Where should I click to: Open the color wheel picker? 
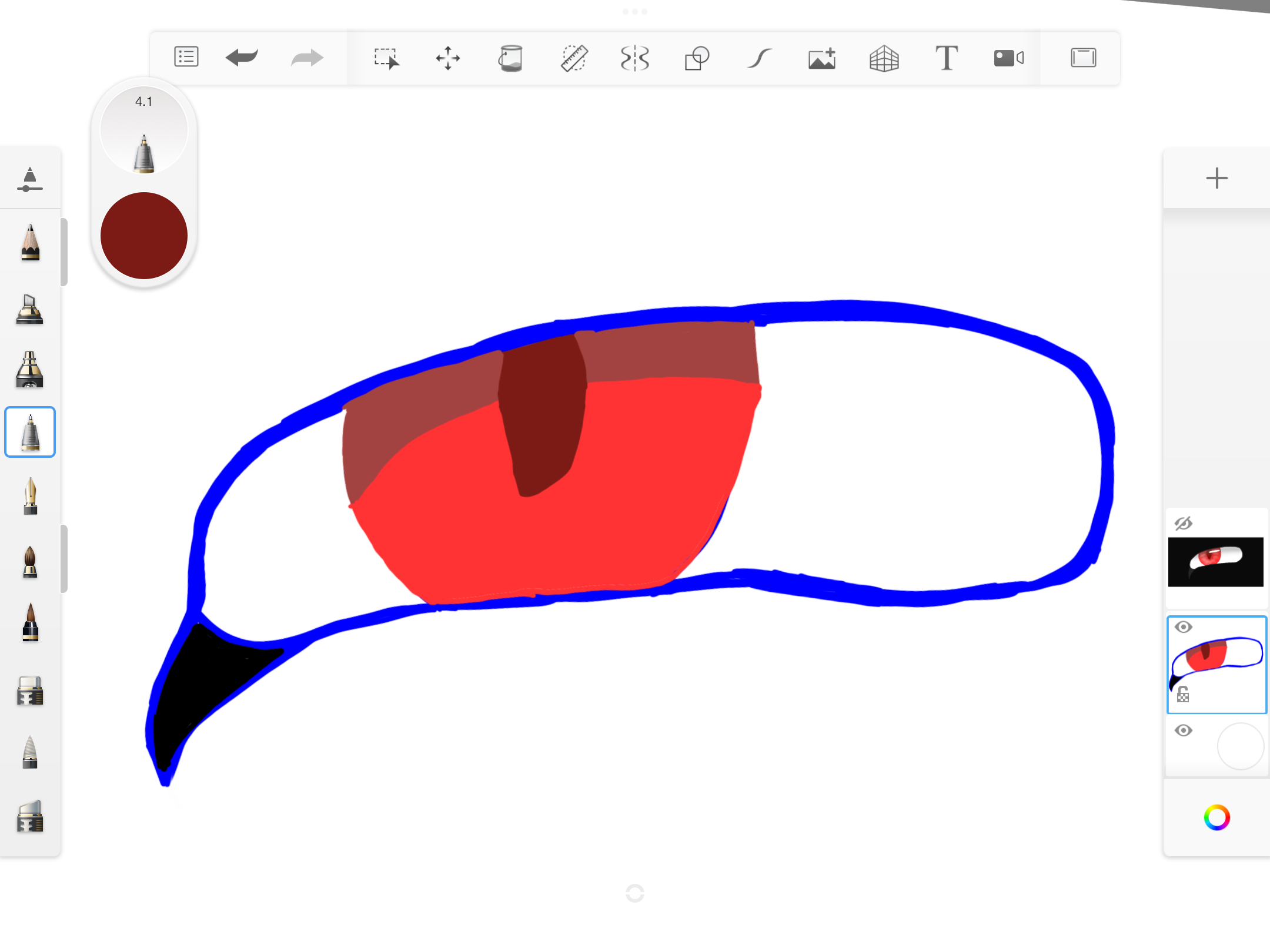coord(1218,817)
